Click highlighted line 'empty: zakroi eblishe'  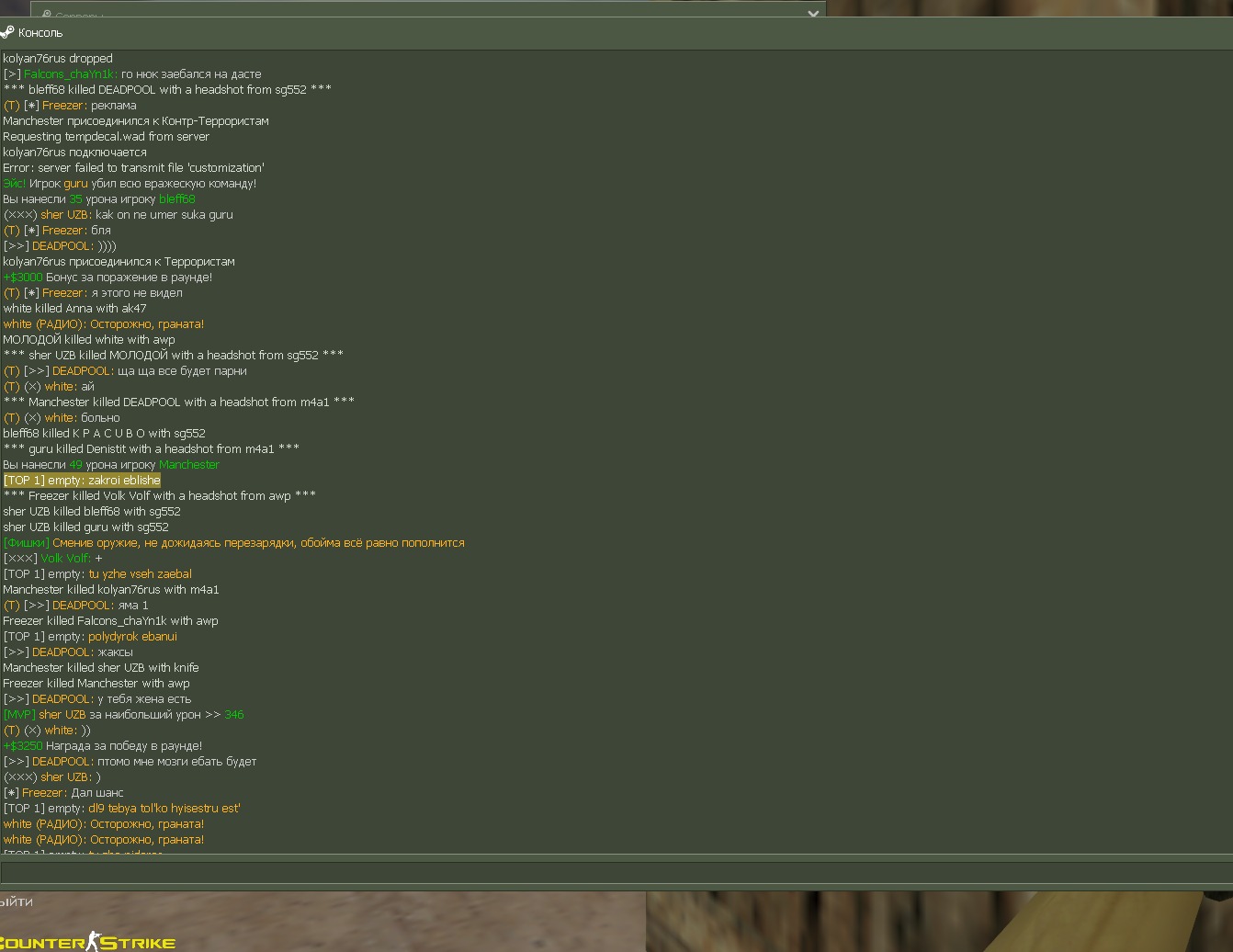[82, 481]
